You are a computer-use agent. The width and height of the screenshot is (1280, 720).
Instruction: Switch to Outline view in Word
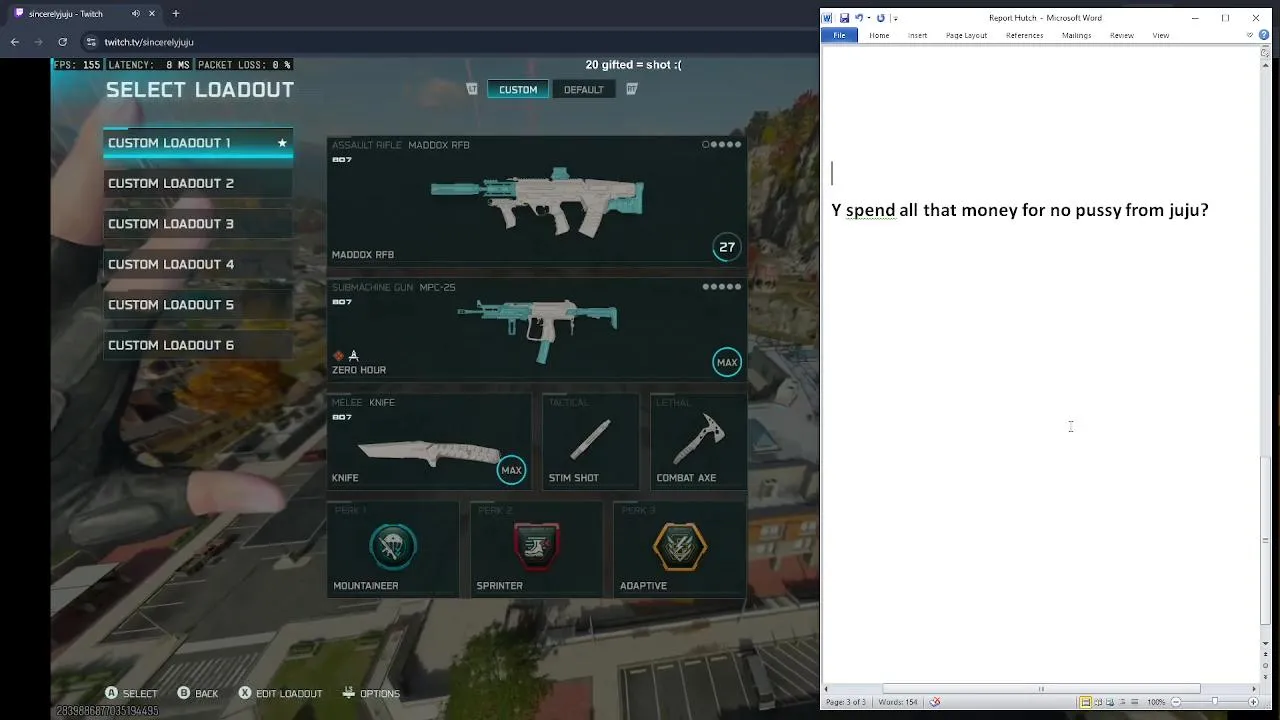pos(1122,702)
